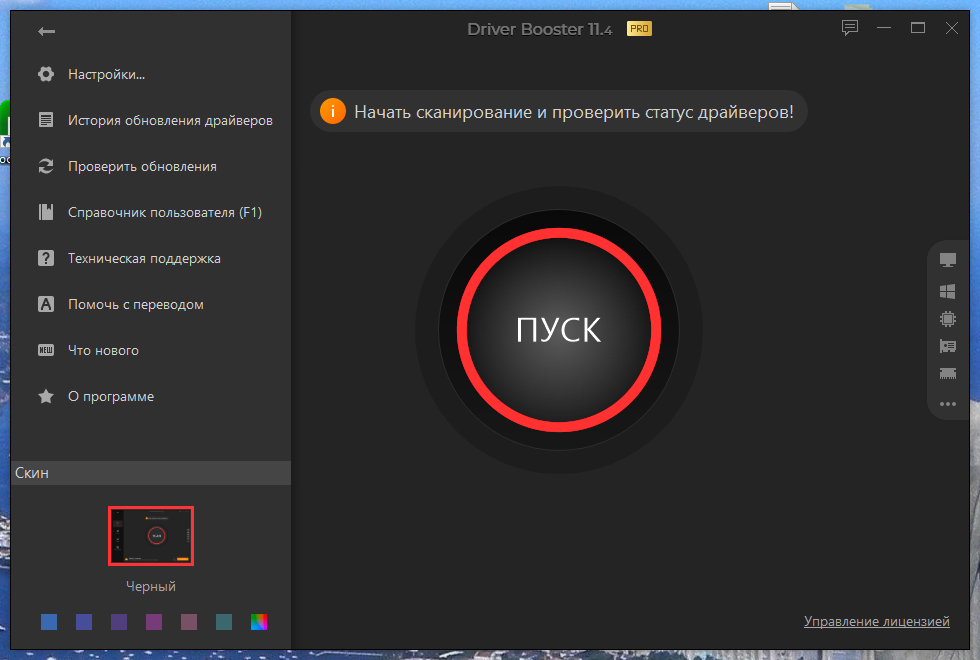Open the feedback chat bubble icon in the title bar

(849, 28)
